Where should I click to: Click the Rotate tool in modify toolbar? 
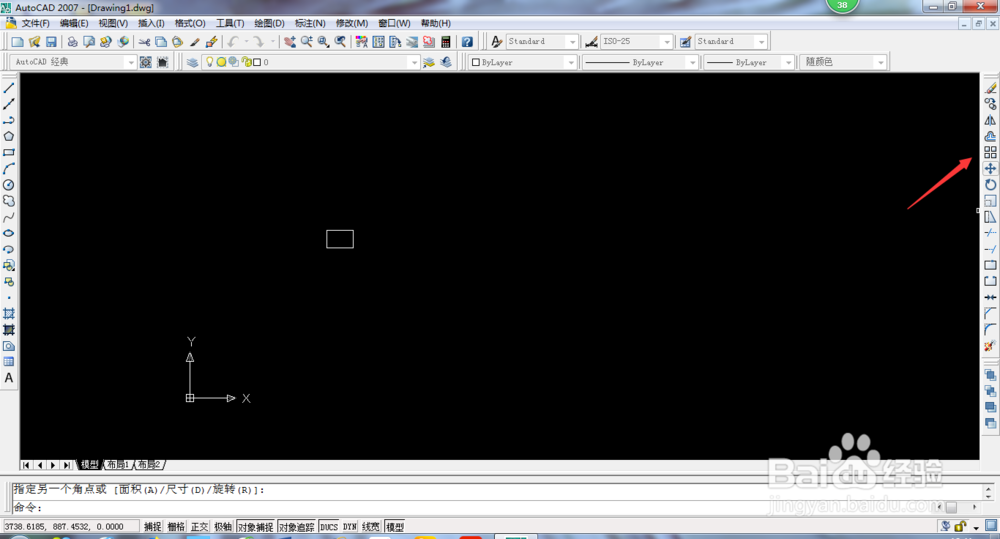pos(990,184)
